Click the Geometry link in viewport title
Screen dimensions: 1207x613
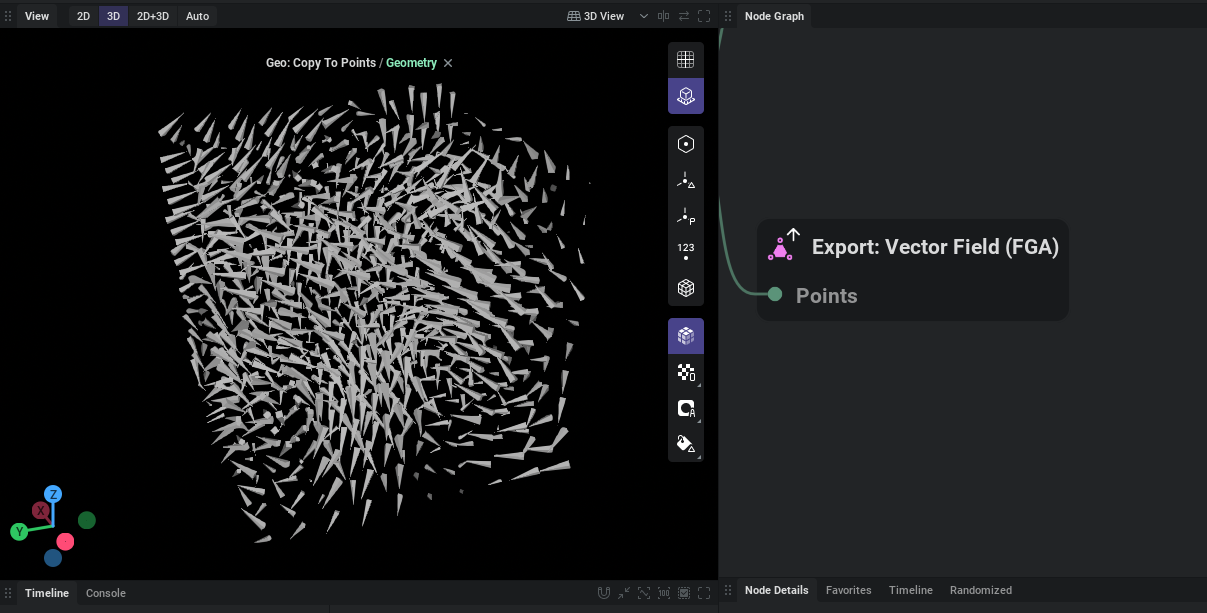(x=411, y=63)
